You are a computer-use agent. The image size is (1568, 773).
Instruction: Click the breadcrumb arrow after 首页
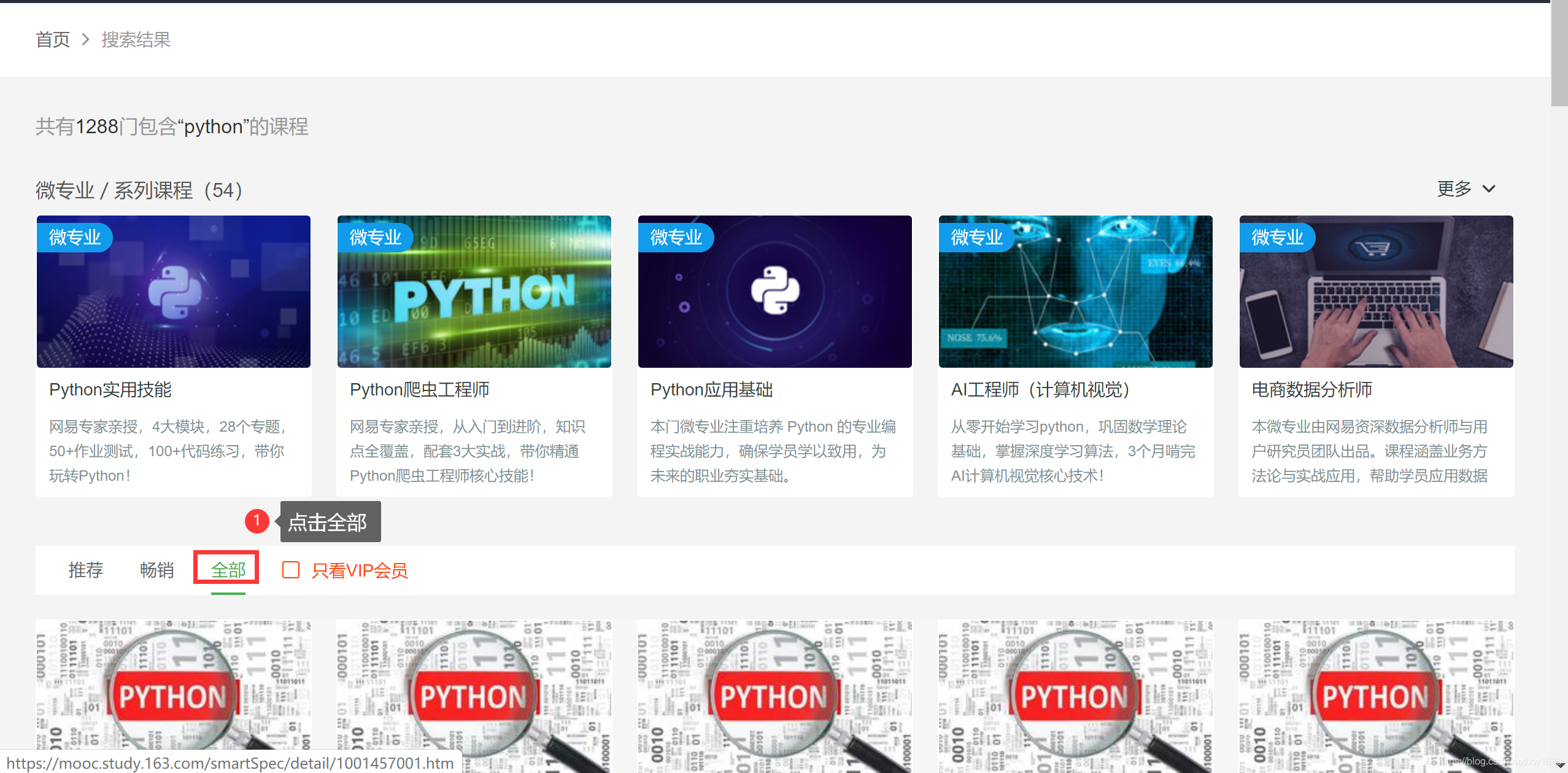86,40
